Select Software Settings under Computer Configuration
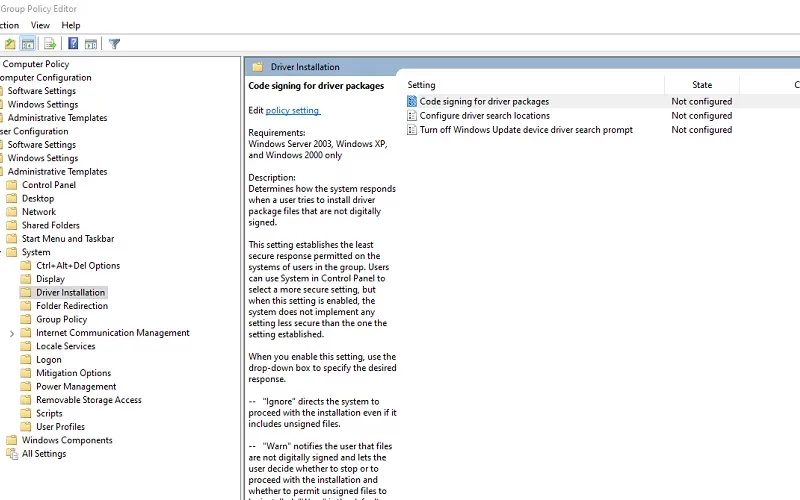 (x=41, y=91)
